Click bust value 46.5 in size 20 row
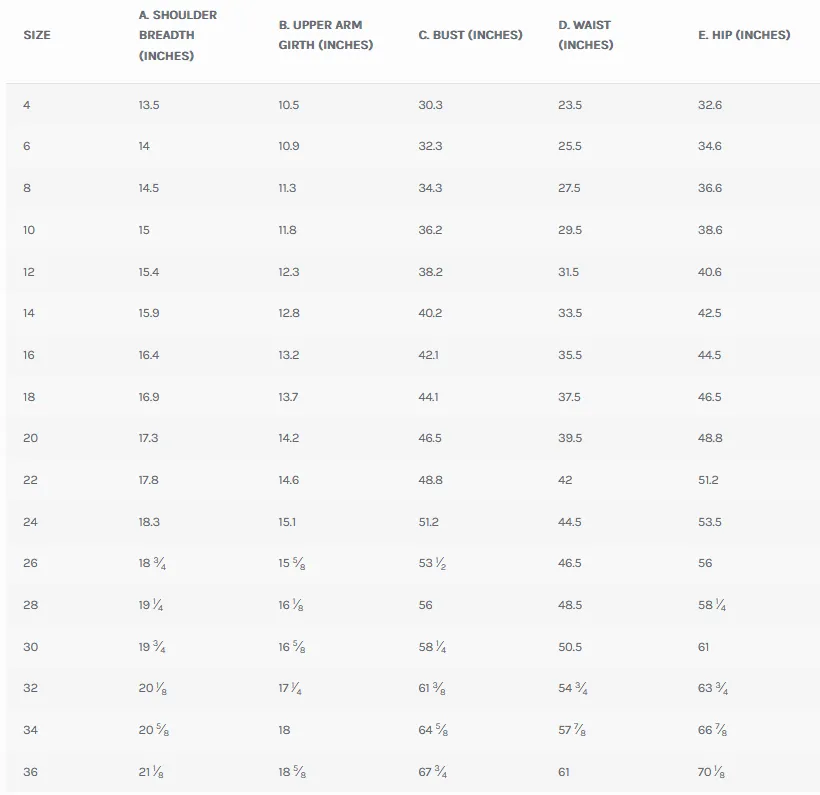The image size is (820, 795). point(430,438)
